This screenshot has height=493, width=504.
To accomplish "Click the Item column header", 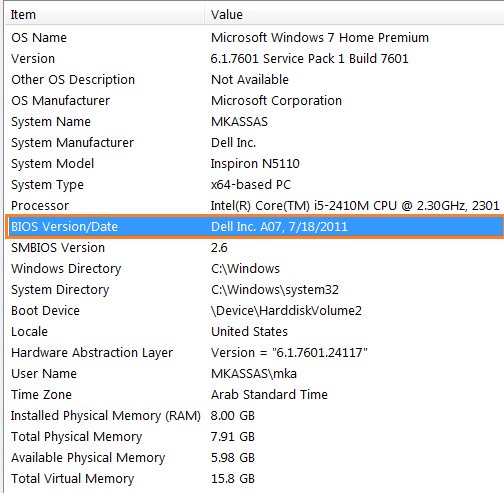I will click(104, 15).
